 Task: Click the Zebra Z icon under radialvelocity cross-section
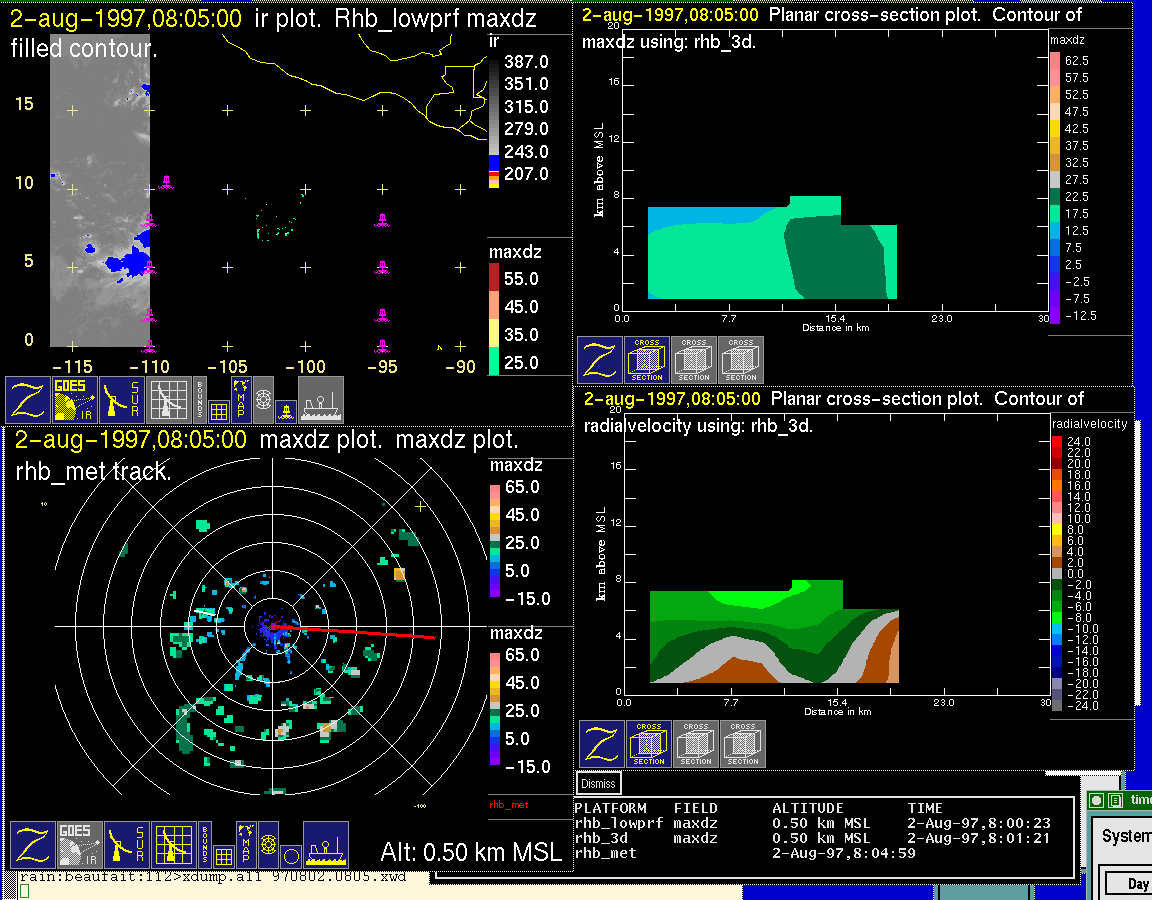pos(602,745)
